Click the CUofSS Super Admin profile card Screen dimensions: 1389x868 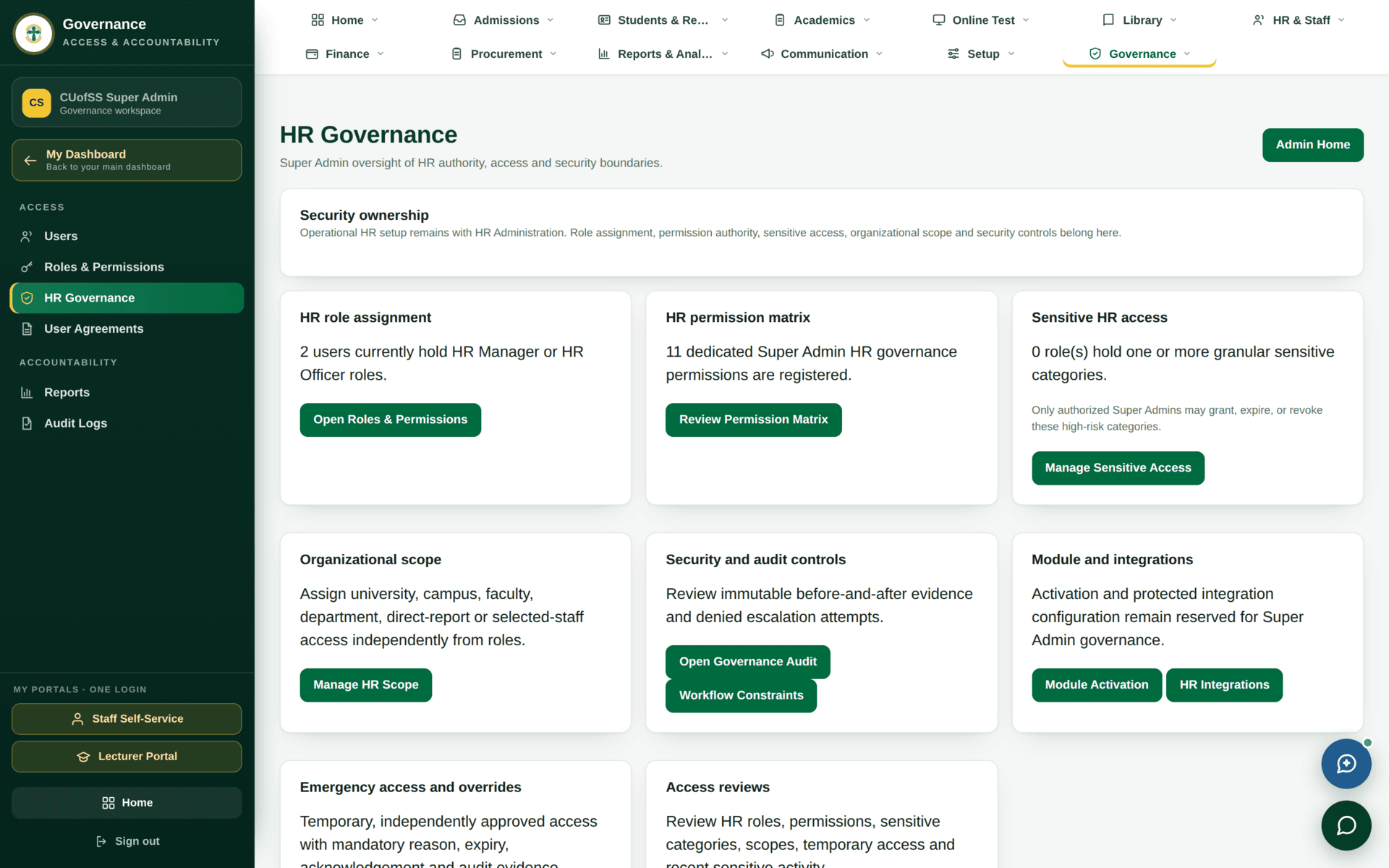click(127, 103)
